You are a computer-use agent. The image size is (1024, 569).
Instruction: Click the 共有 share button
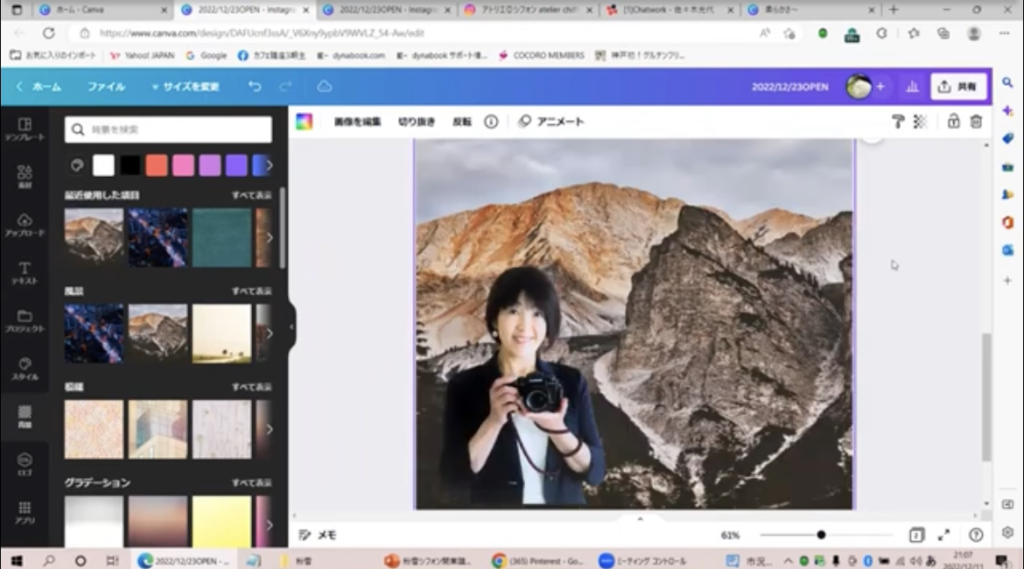[x=958, y=87]
